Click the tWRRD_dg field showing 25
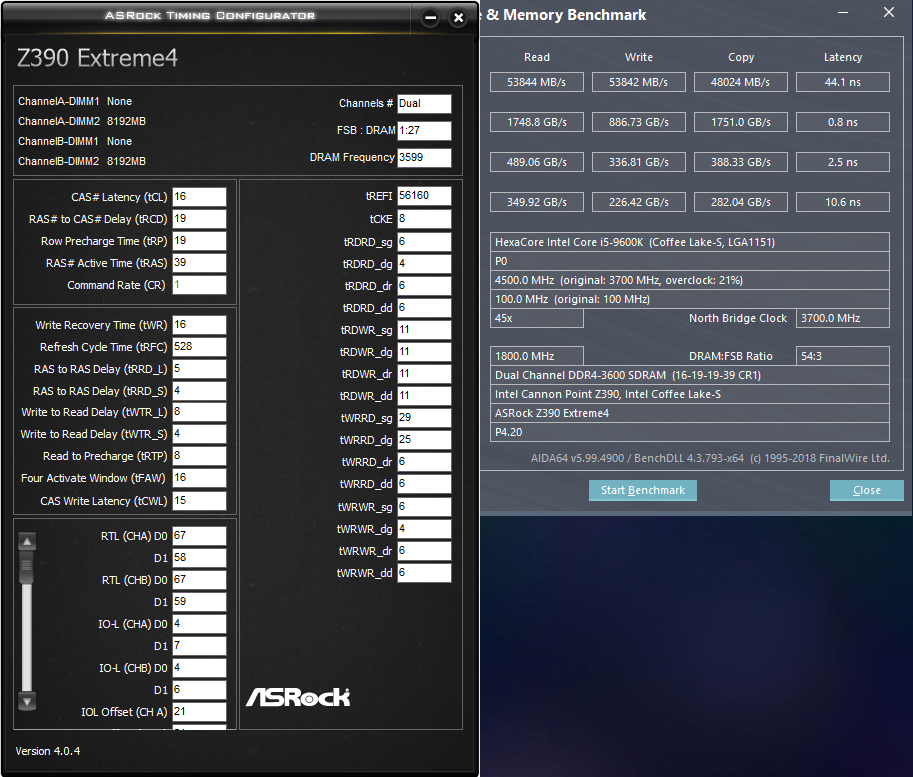The image size is (913, 777). click(x=424, y=440)
